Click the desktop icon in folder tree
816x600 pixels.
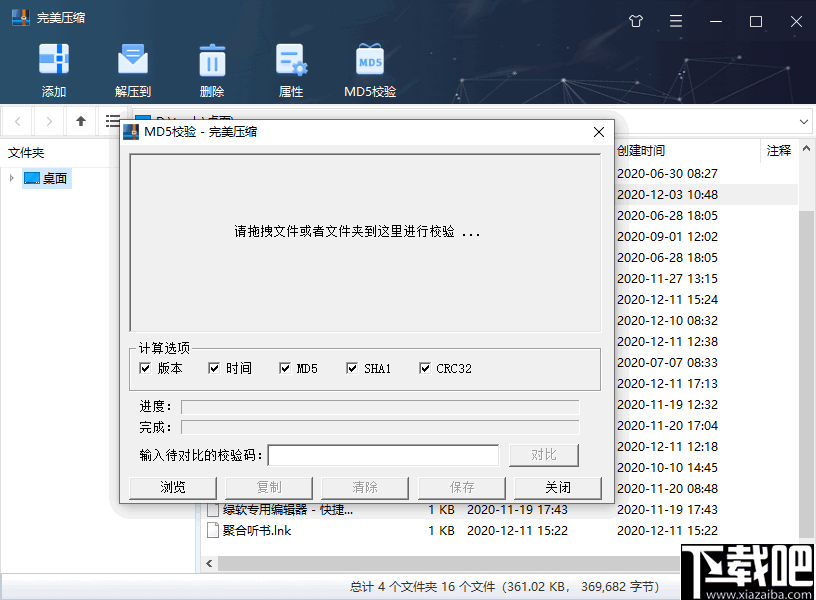(x=32, y=178)
